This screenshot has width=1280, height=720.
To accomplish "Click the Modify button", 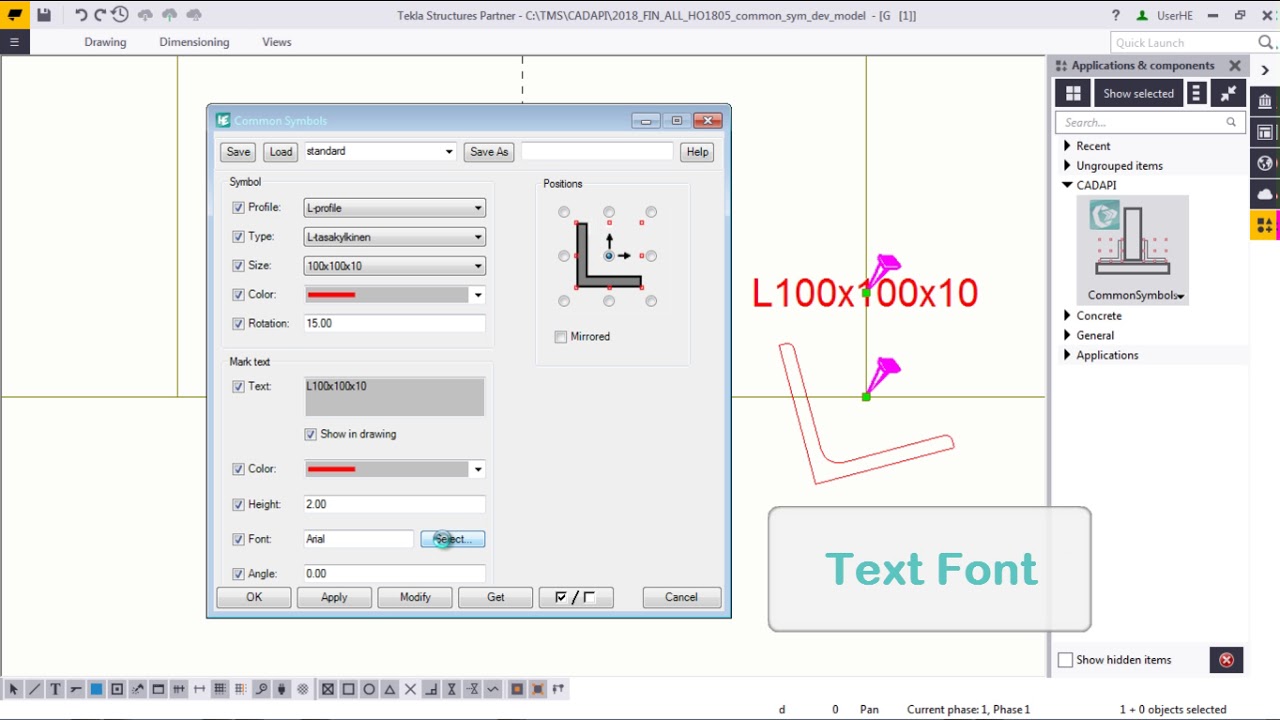I will coord(415,597).
